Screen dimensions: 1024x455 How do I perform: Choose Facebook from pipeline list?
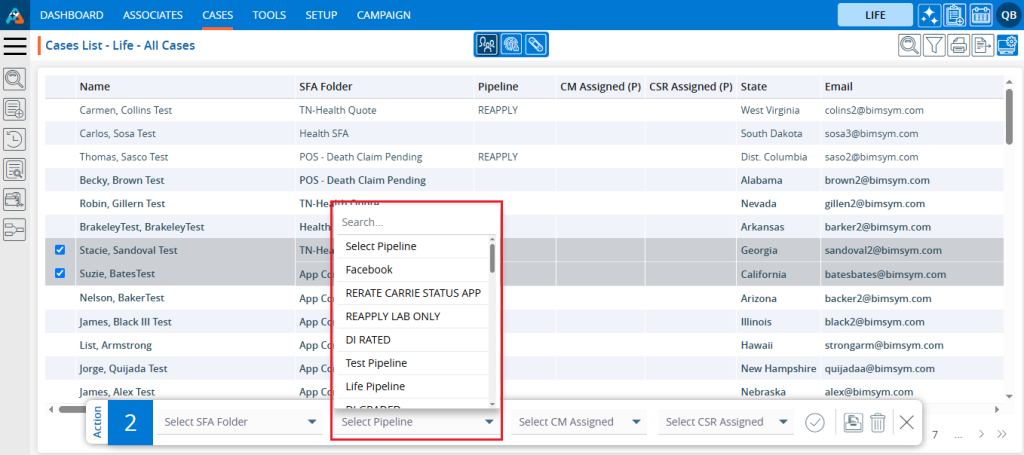pyautogui.click(x=369, y=270)
